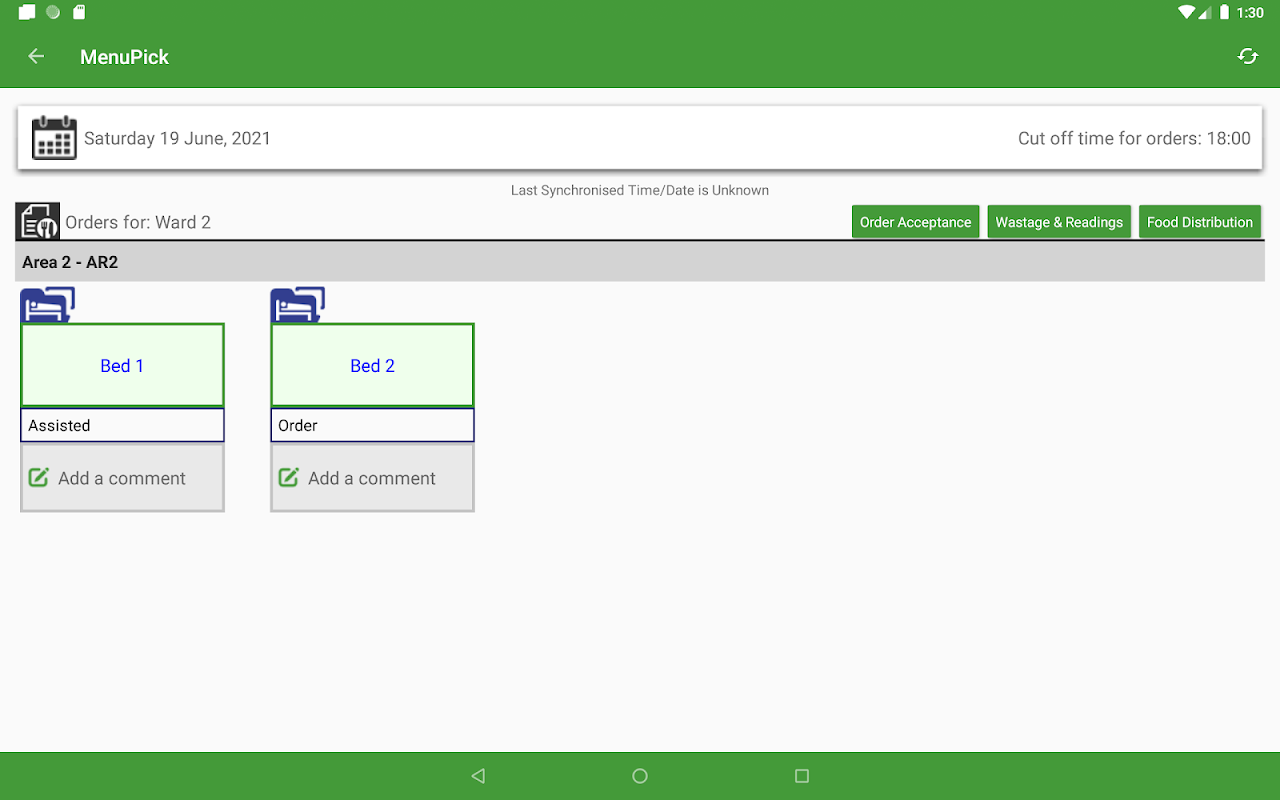Tap the sync refresh icon in the header
The width and height of the screenshot is (1280, 800).
[1248, 56]
